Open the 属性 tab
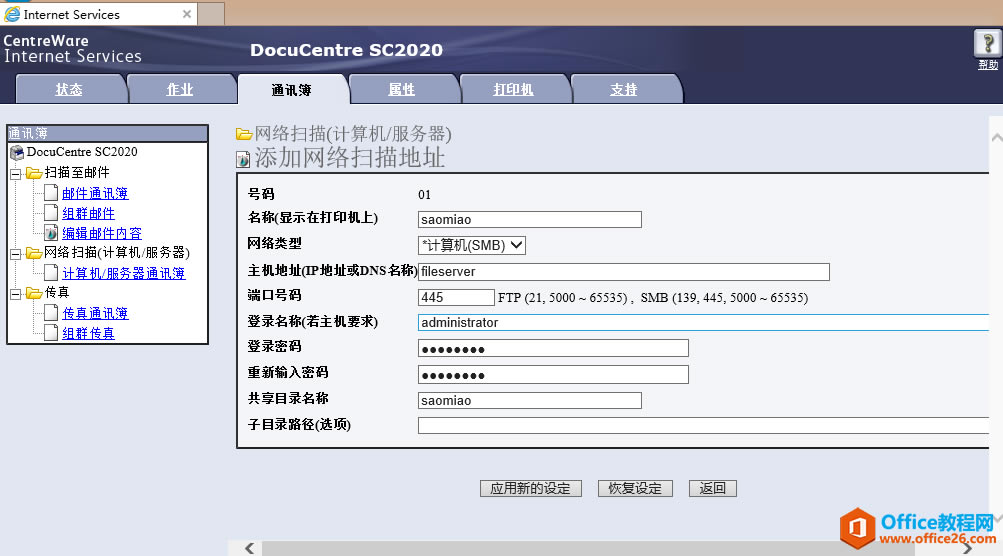The width and height of the screenshot is (1003, 556). [402, 90]
